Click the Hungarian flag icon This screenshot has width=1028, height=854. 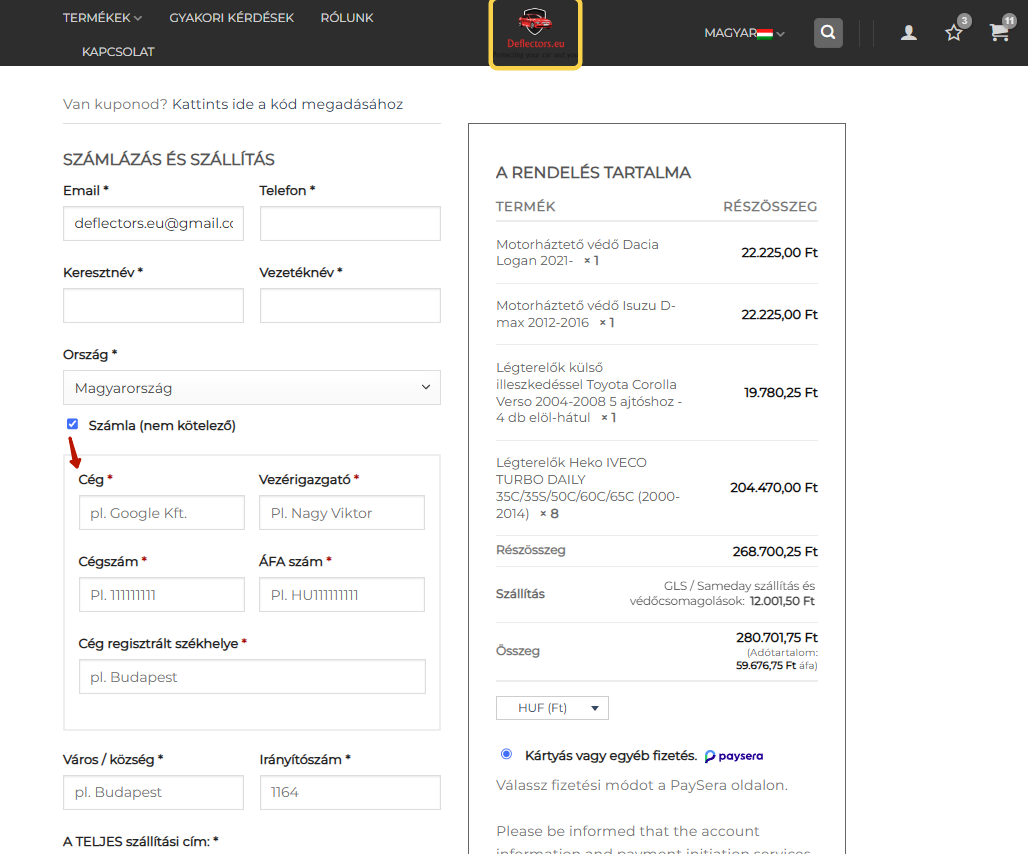tap(764, 33)
